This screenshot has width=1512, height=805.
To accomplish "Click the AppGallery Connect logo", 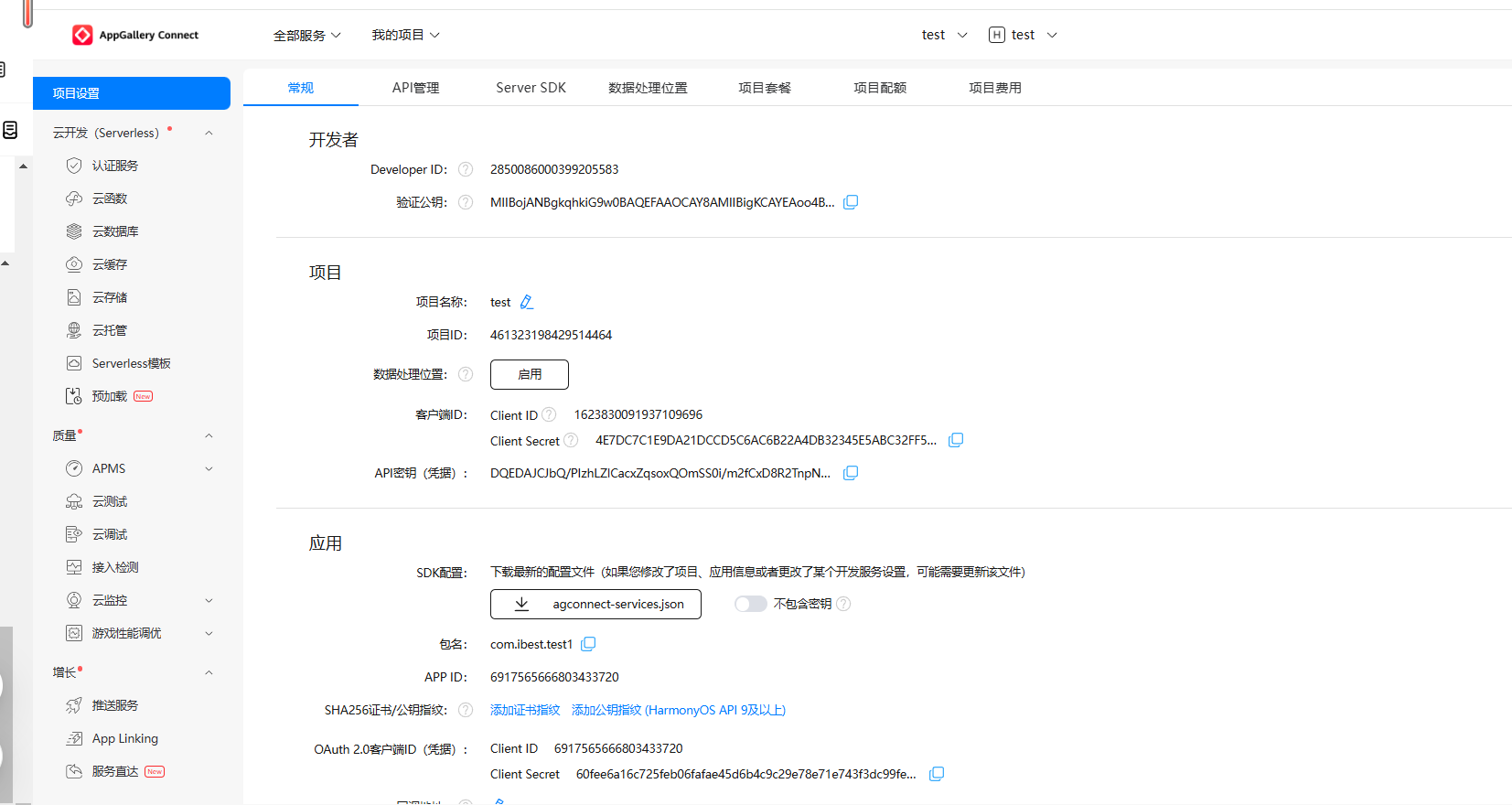I will click(135, 35).
